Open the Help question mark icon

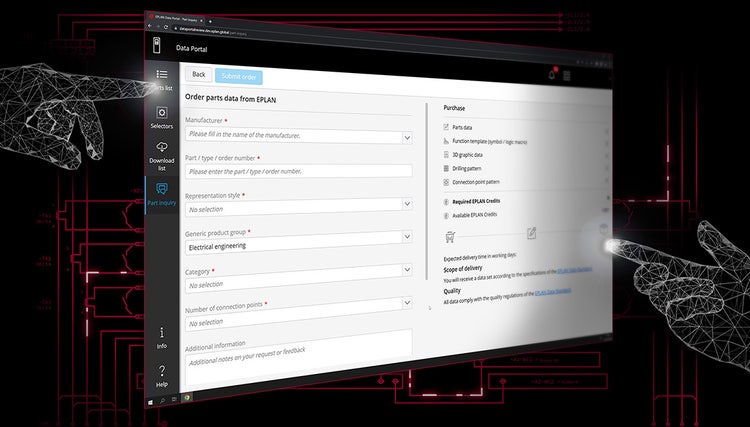tap(161, 371)
